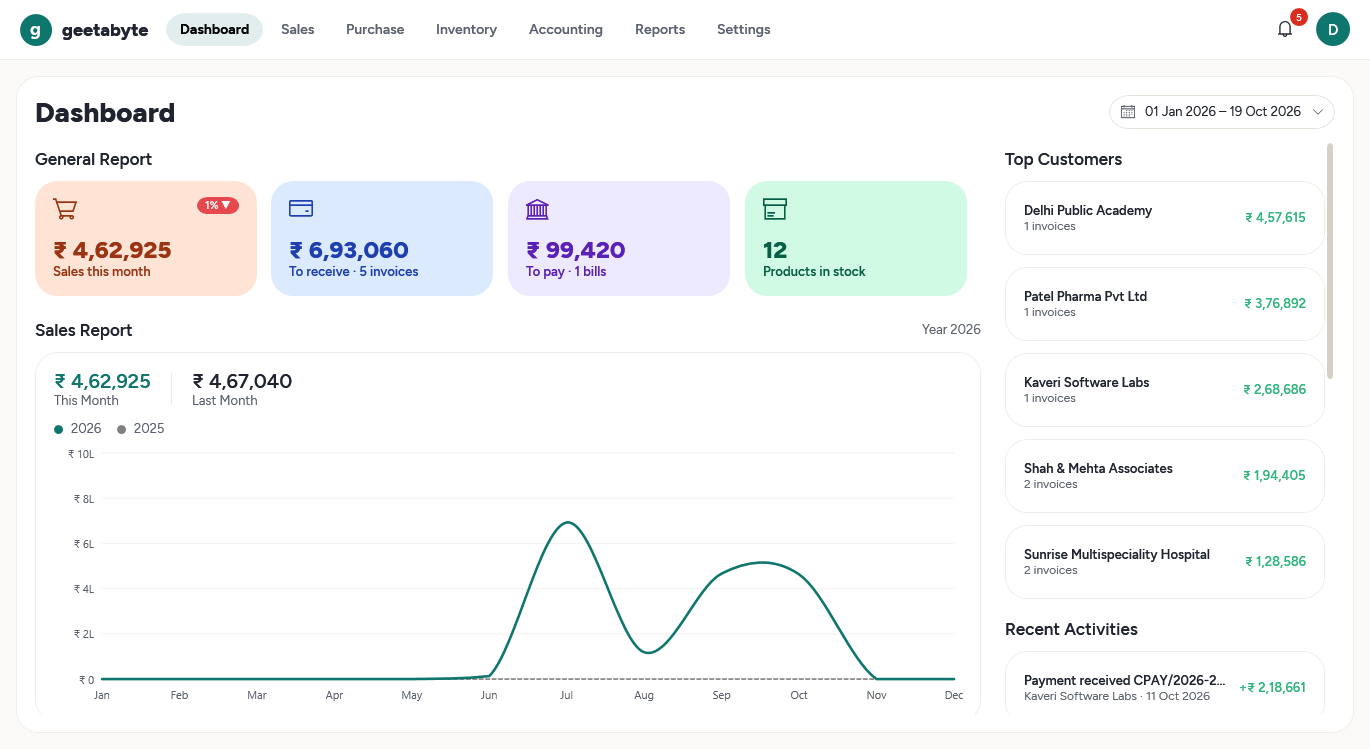This screenshot has width=1370, height=749.
Task: Toggle the 2026 series legend
Action: pyautogui.click(x=78, y=429)
